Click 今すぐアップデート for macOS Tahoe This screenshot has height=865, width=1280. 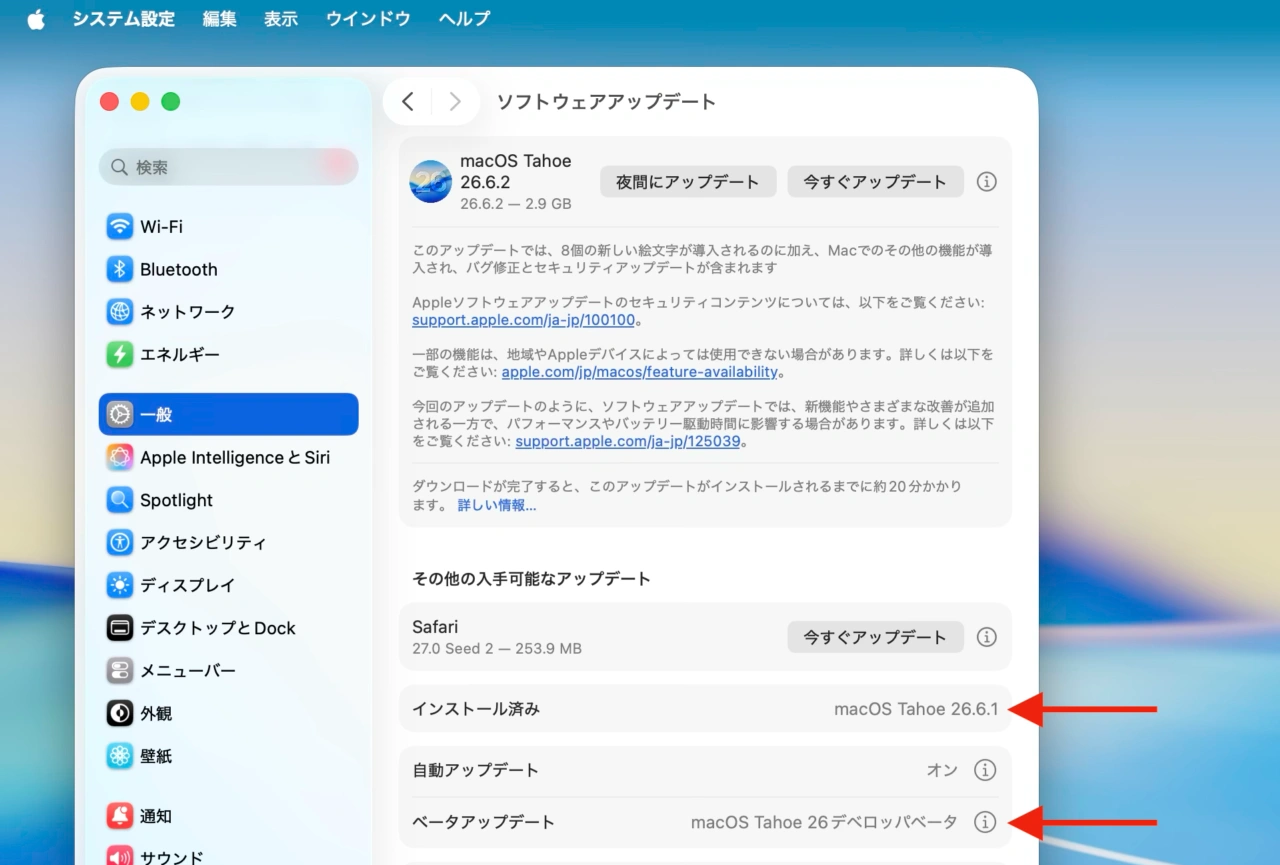tap(875, 182)
